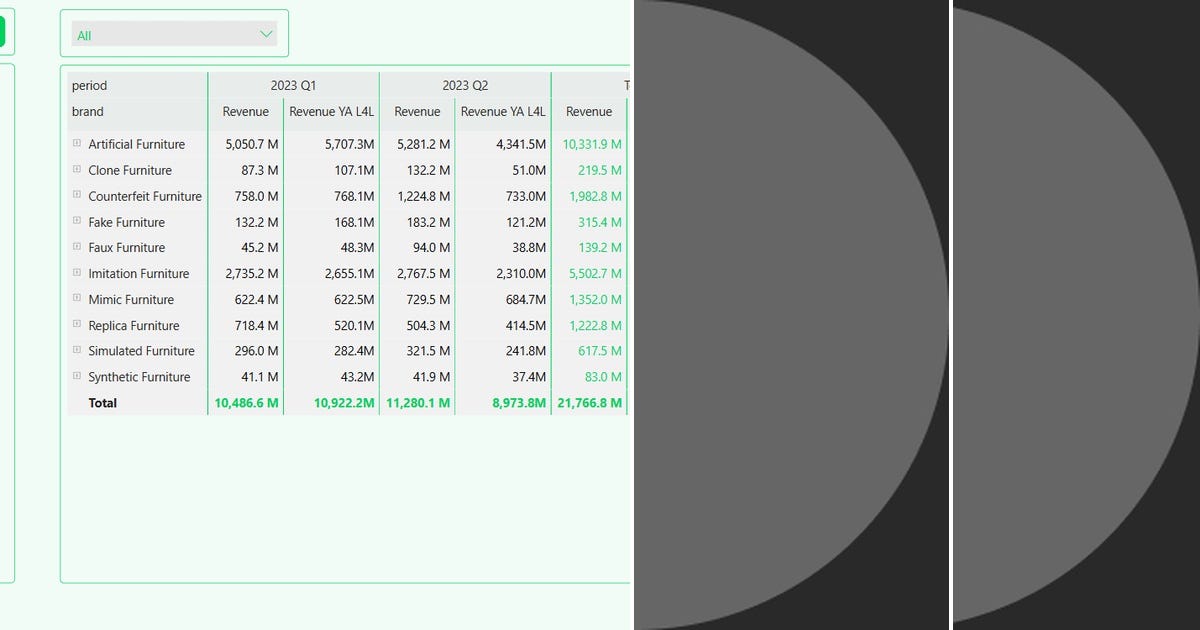Select the 21,766.8 M grand total value
This screenshot has height=630, width=1200.
coord(588,402)
